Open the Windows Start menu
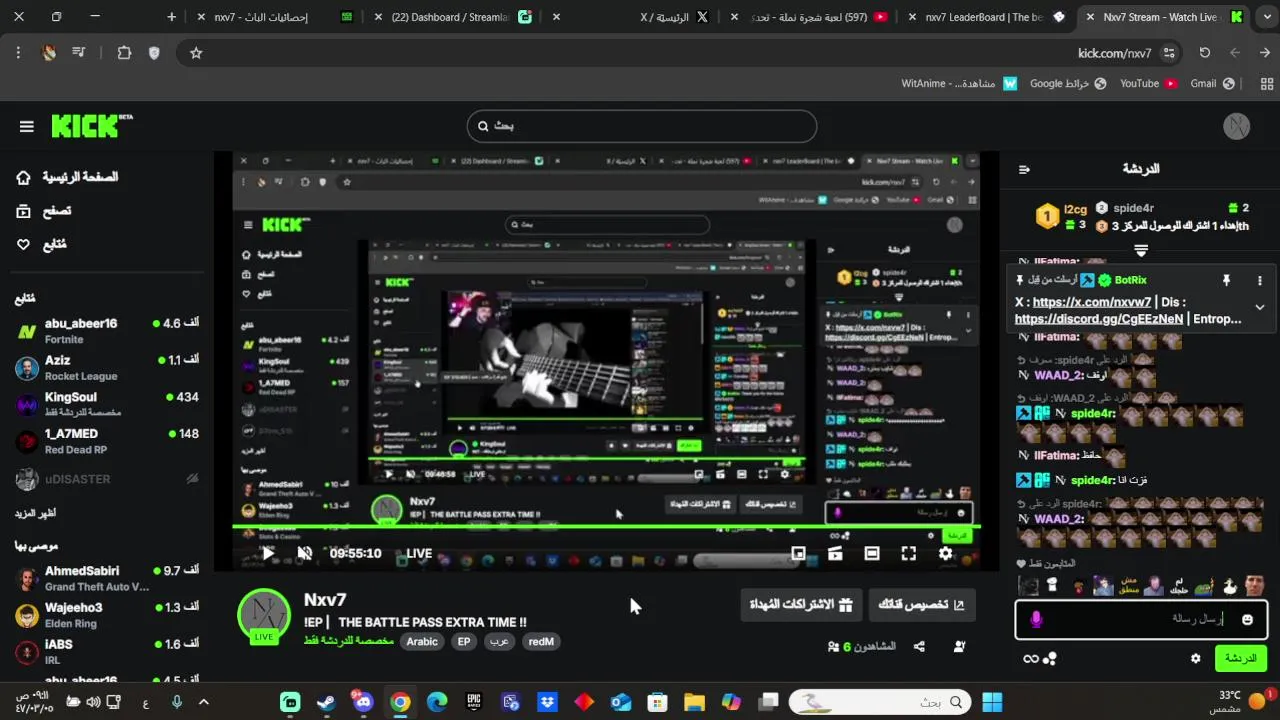This screenshot has height=720, width=1280. (992, 702)
